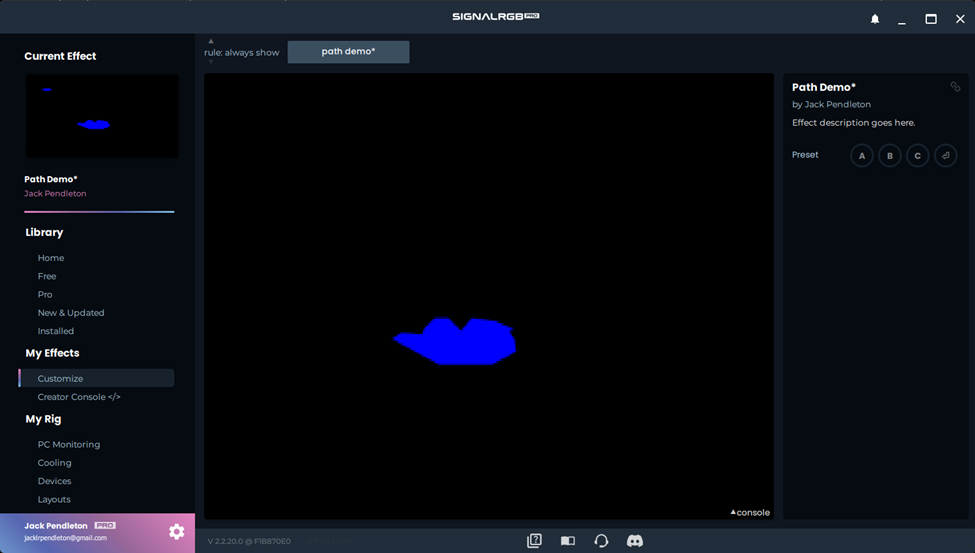975x553 pixels.
Task: Open settings gear next to Jack Pendleton
Action: click(x=177, y=532)
